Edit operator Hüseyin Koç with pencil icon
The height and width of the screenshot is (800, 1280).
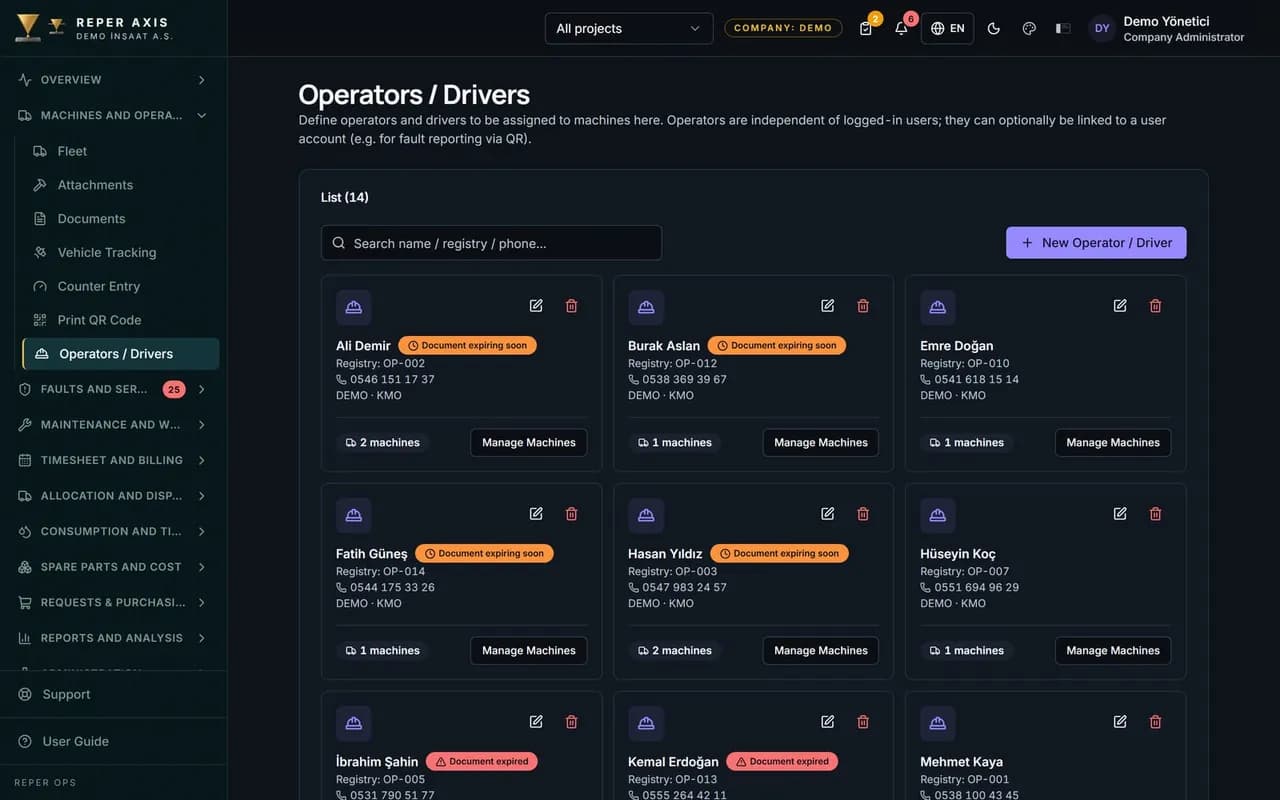pos(1120,514)
